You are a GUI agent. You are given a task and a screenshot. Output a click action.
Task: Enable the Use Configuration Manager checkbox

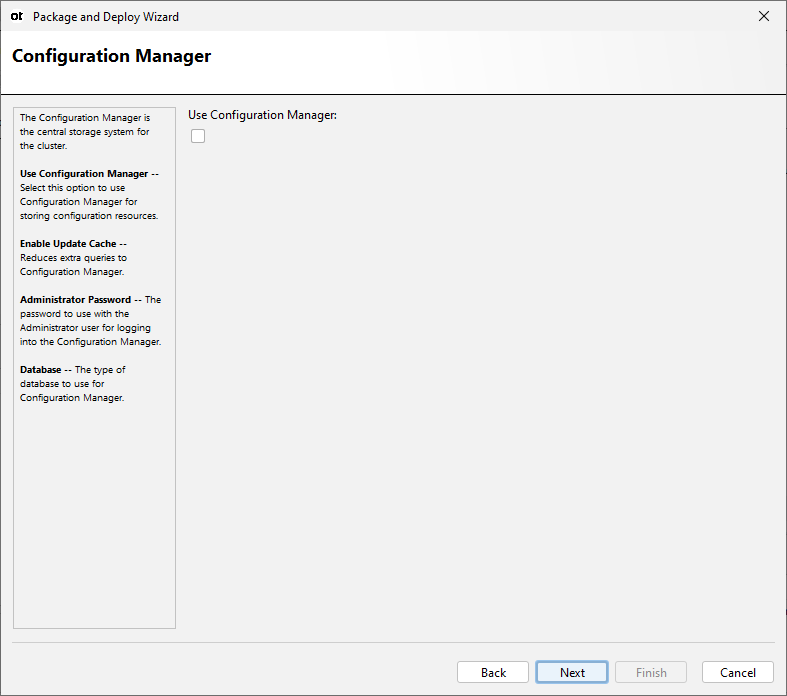pos(198,136)
